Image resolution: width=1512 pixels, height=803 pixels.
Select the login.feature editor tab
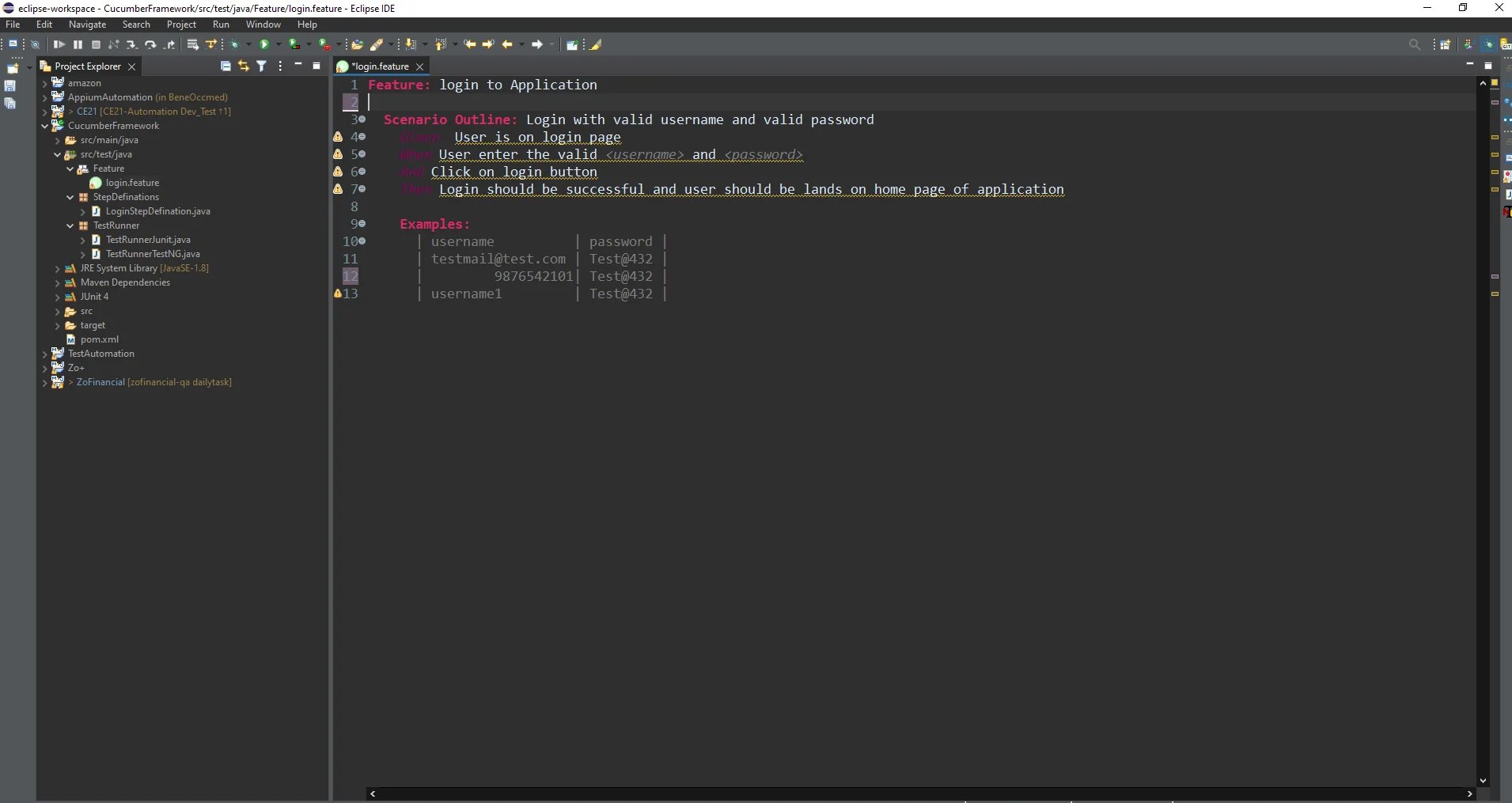click(380, 66)
